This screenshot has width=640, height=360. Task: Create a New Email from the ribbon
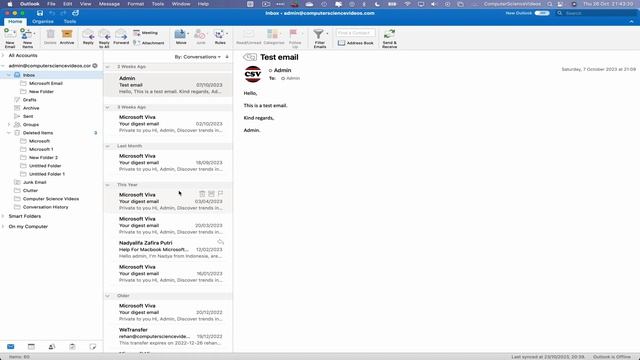10,38
